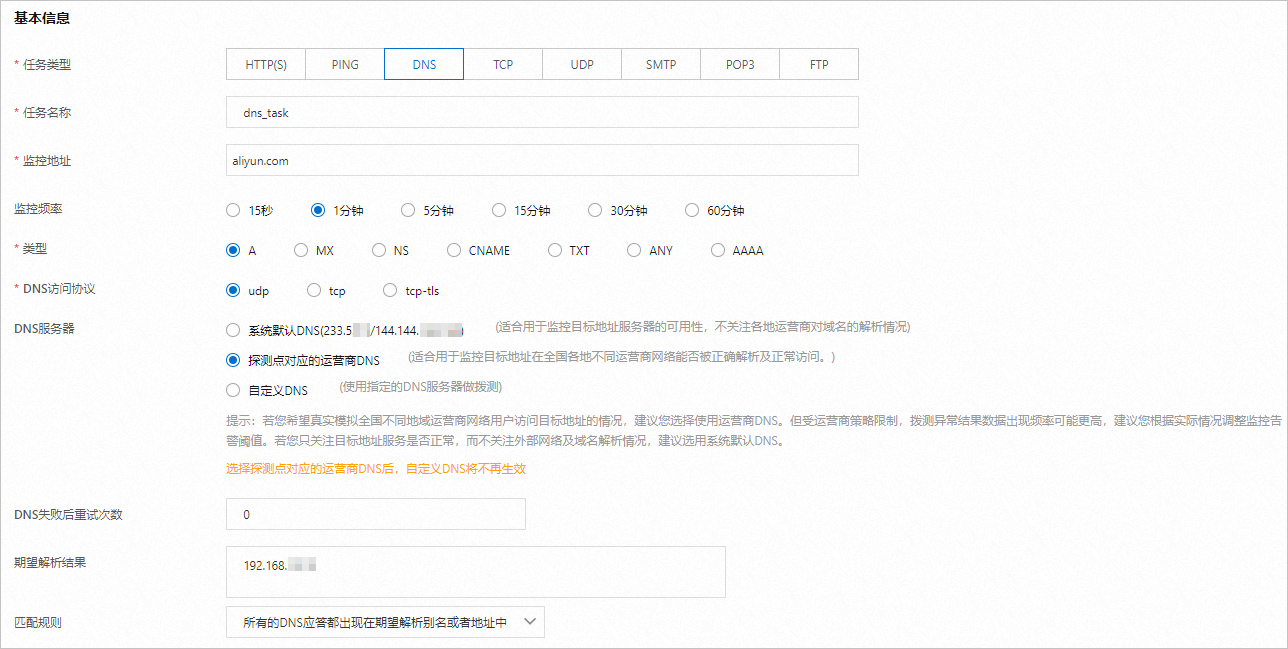Choose the 15秒 monitoring frequency
Image resolution: width=1288 pixels, height=649 pixels.
coord(233,210)
